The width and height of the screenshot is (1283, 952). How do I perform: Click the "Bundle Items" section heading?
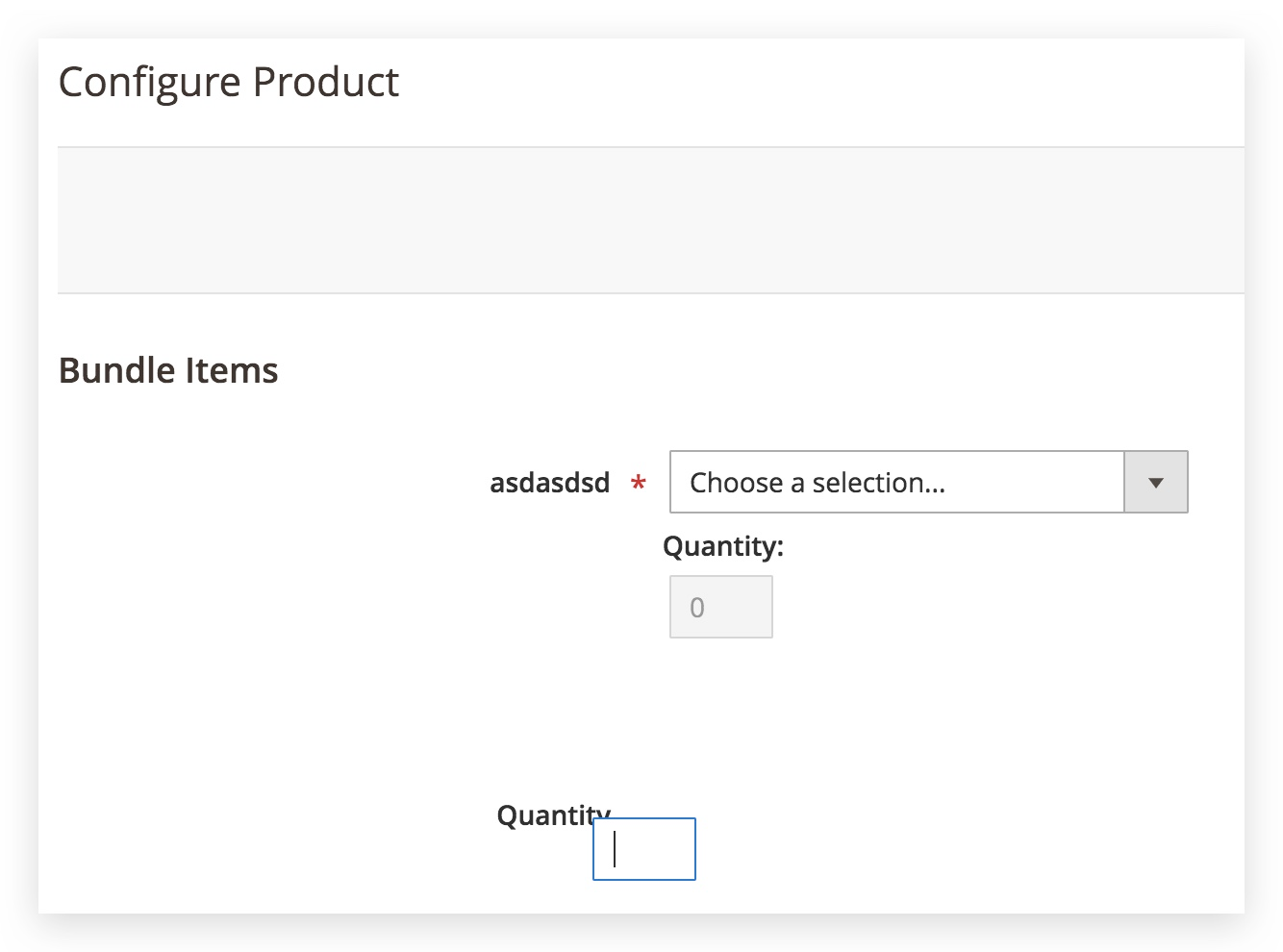pyautogui.click(x=168, y=370)
